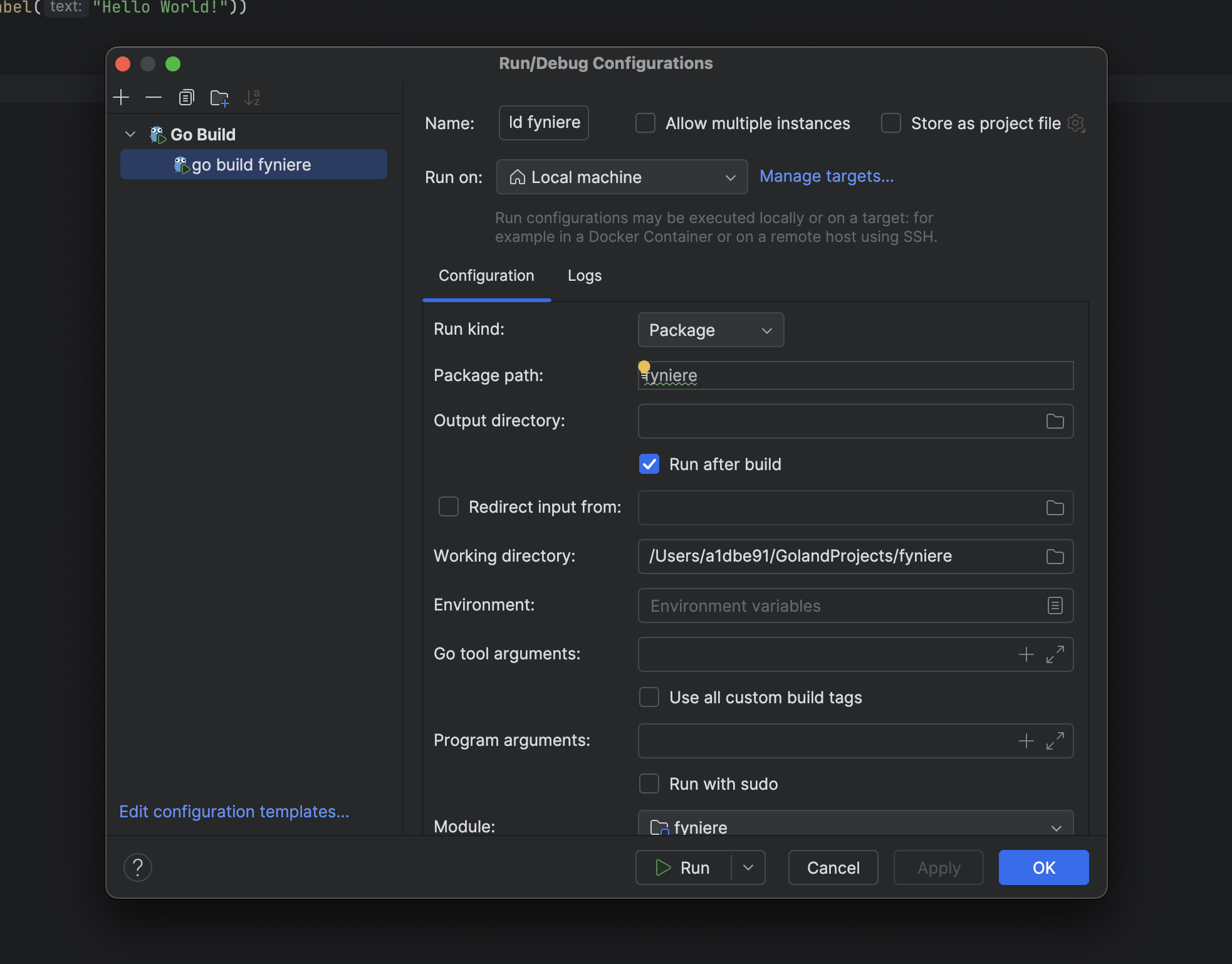Open Manage targets link
The image size is (1232, 964).
pyautogui.click(x=827, y=176)
